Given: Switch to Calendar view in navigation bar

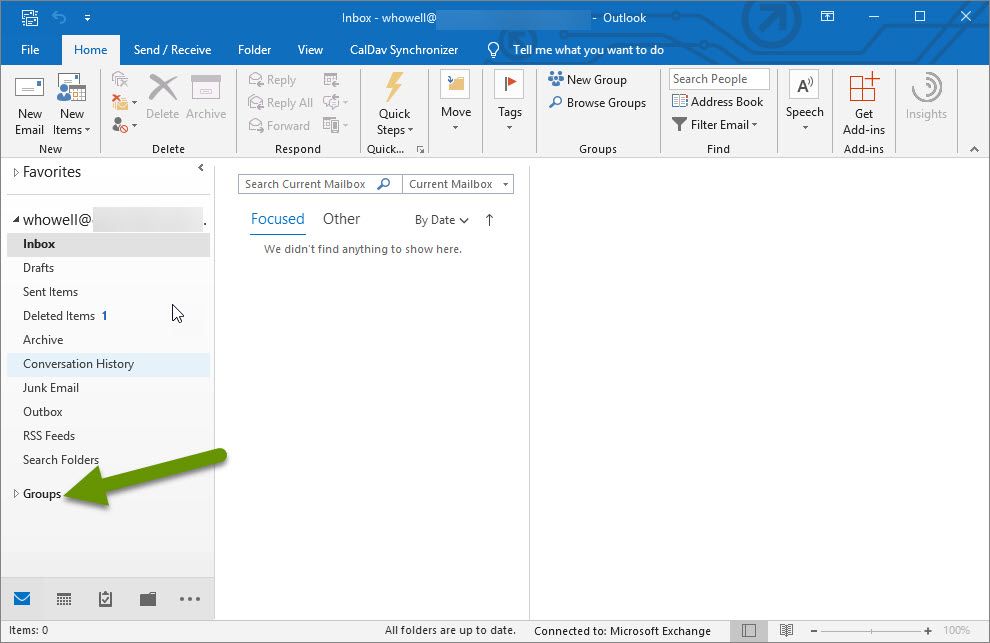Looking at the screenshot, I should pyautogui.click(x=64, y=599).
